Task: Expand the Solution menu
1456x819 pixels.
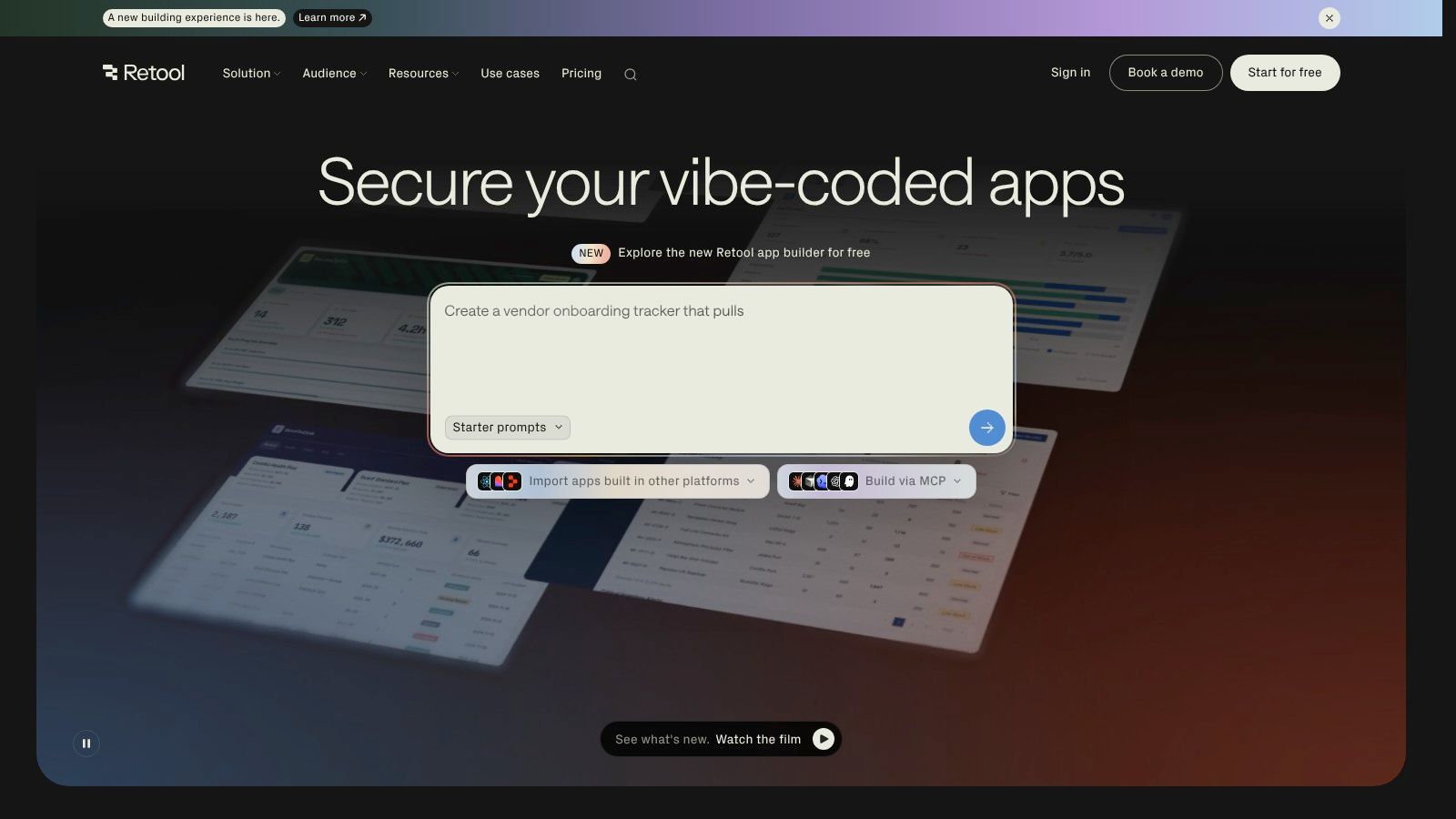Action: (x=251, y=74)
